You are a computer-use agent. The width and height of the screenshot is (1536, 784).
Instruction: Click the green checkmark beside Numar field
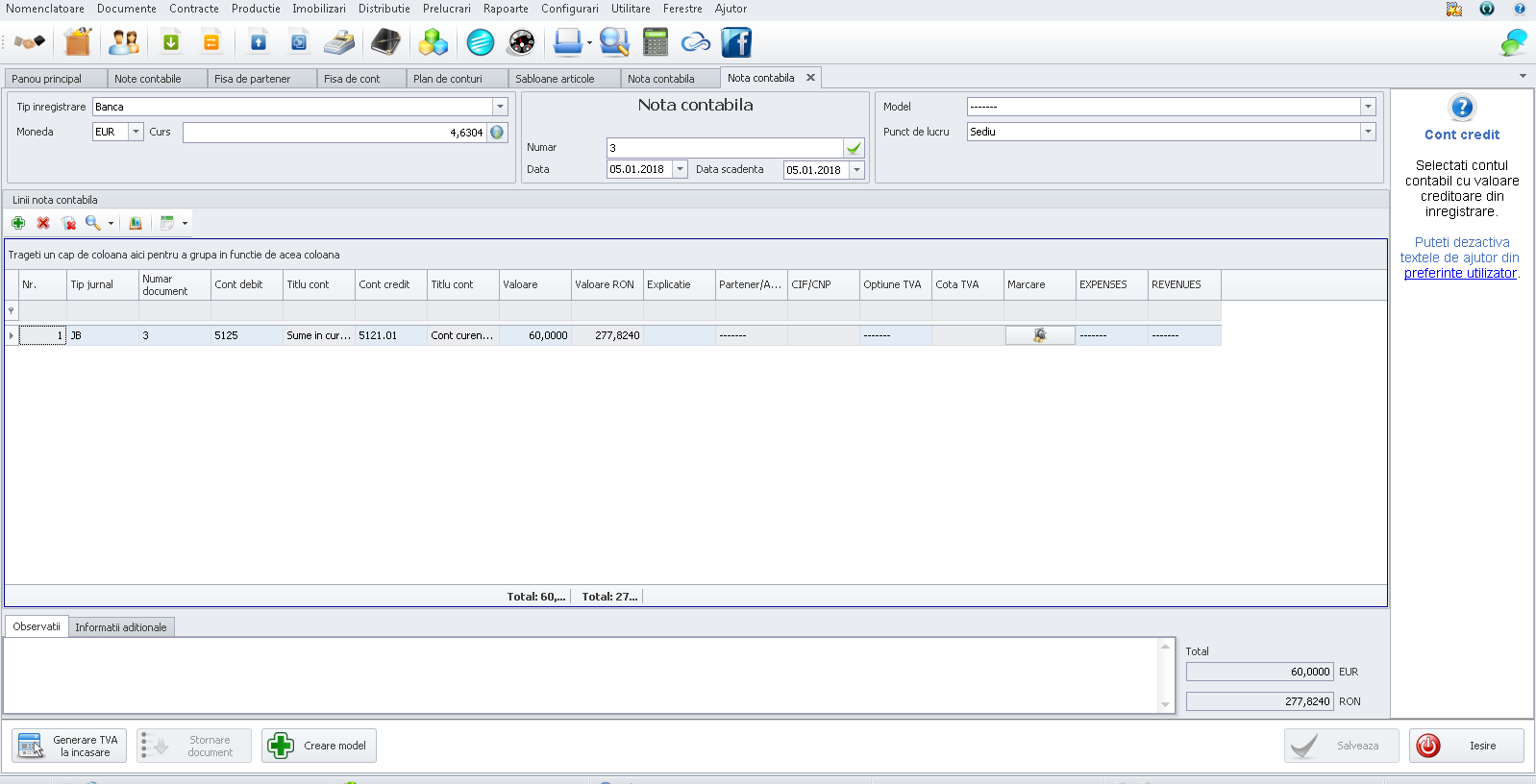[854, 148]
